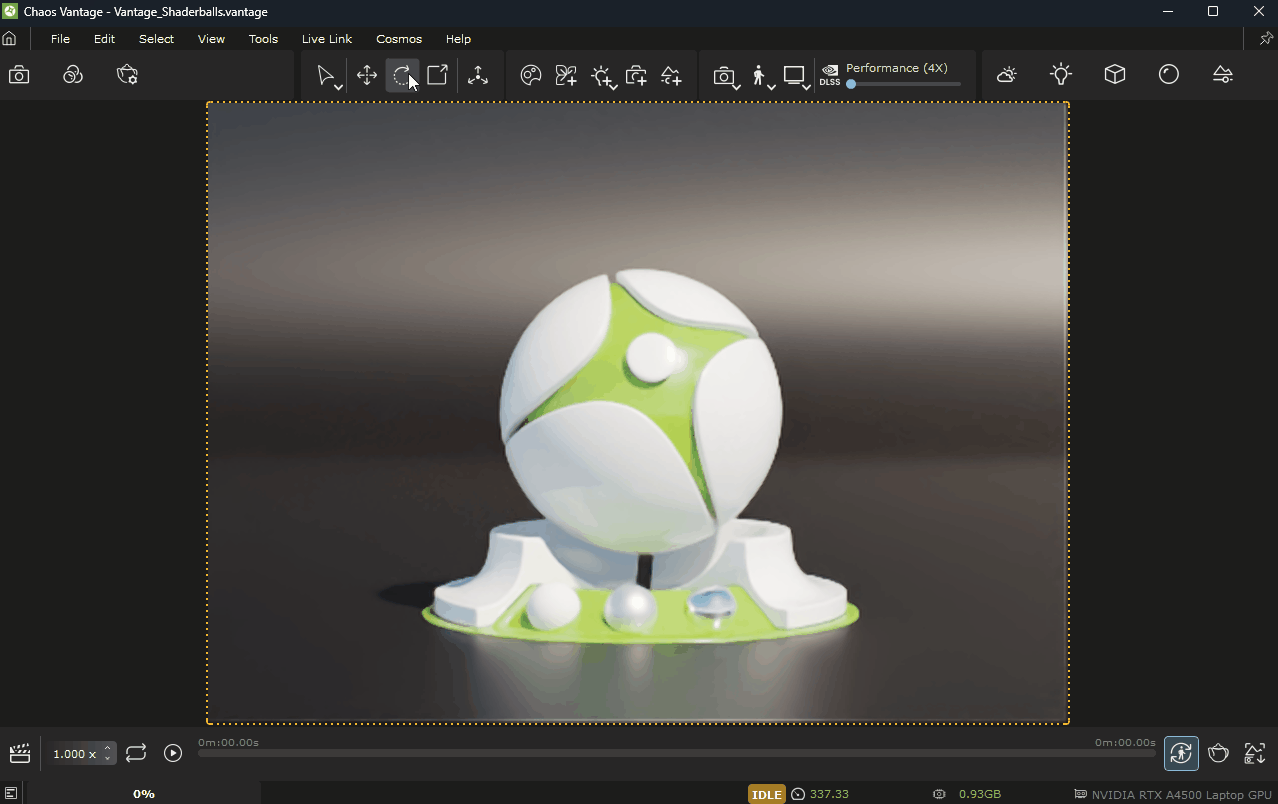Open the Cosmos menu

pyautogui.click(x=399, y=39)
